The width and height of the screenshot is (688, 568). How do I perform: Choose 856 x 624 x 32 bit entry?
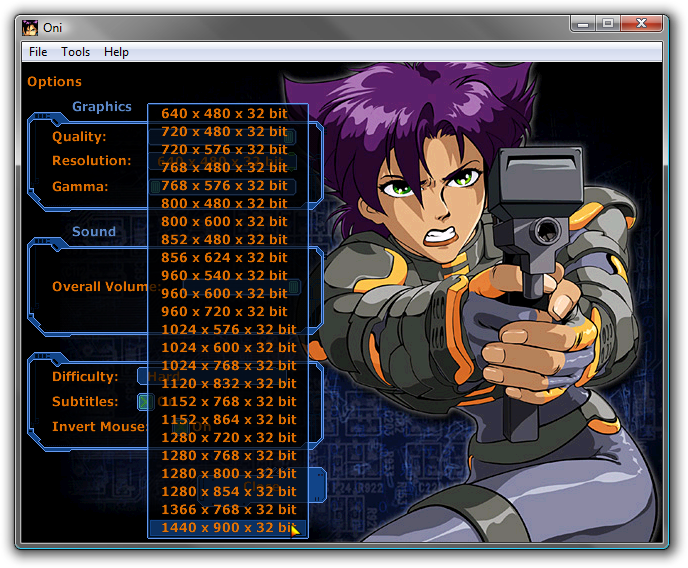click(228, 257)
